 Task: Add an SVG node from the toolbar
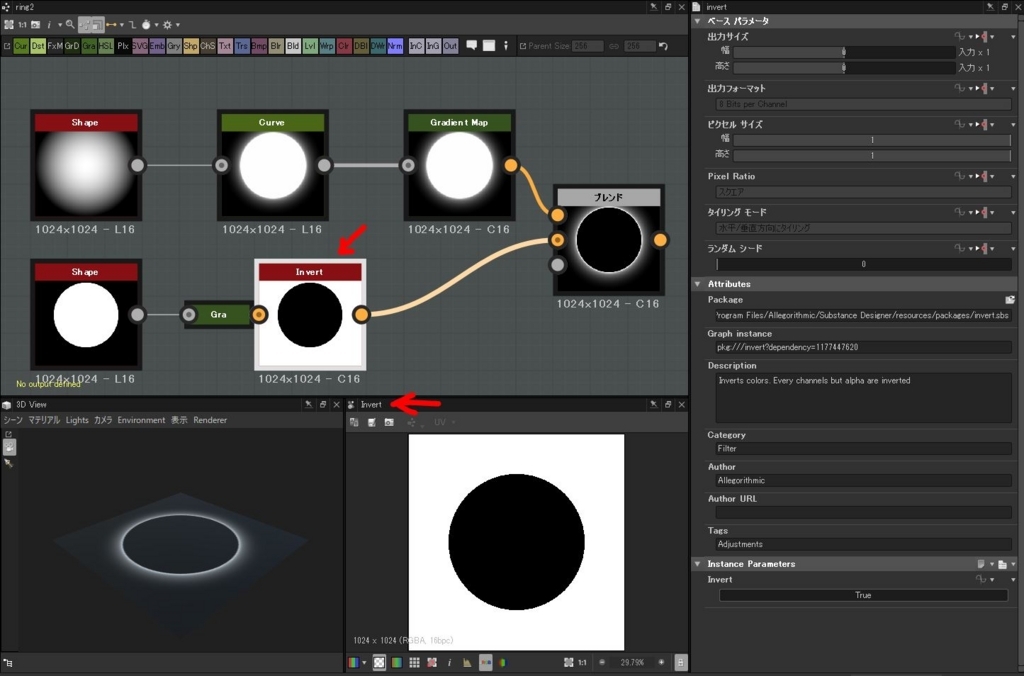140,46
